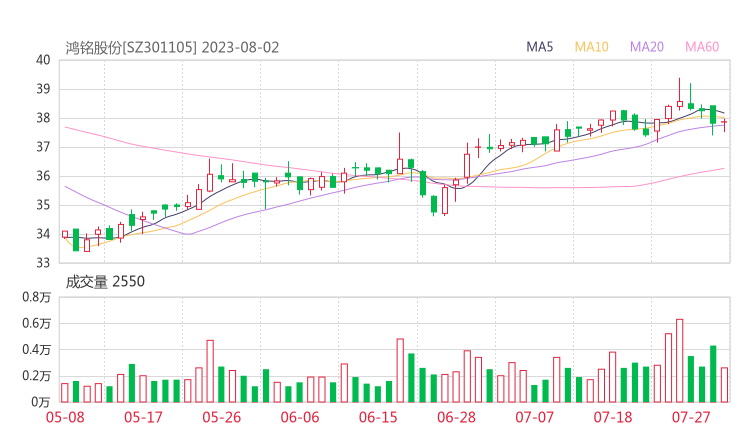Click the tallest volume bar in the chart

[x=680, y=360]
